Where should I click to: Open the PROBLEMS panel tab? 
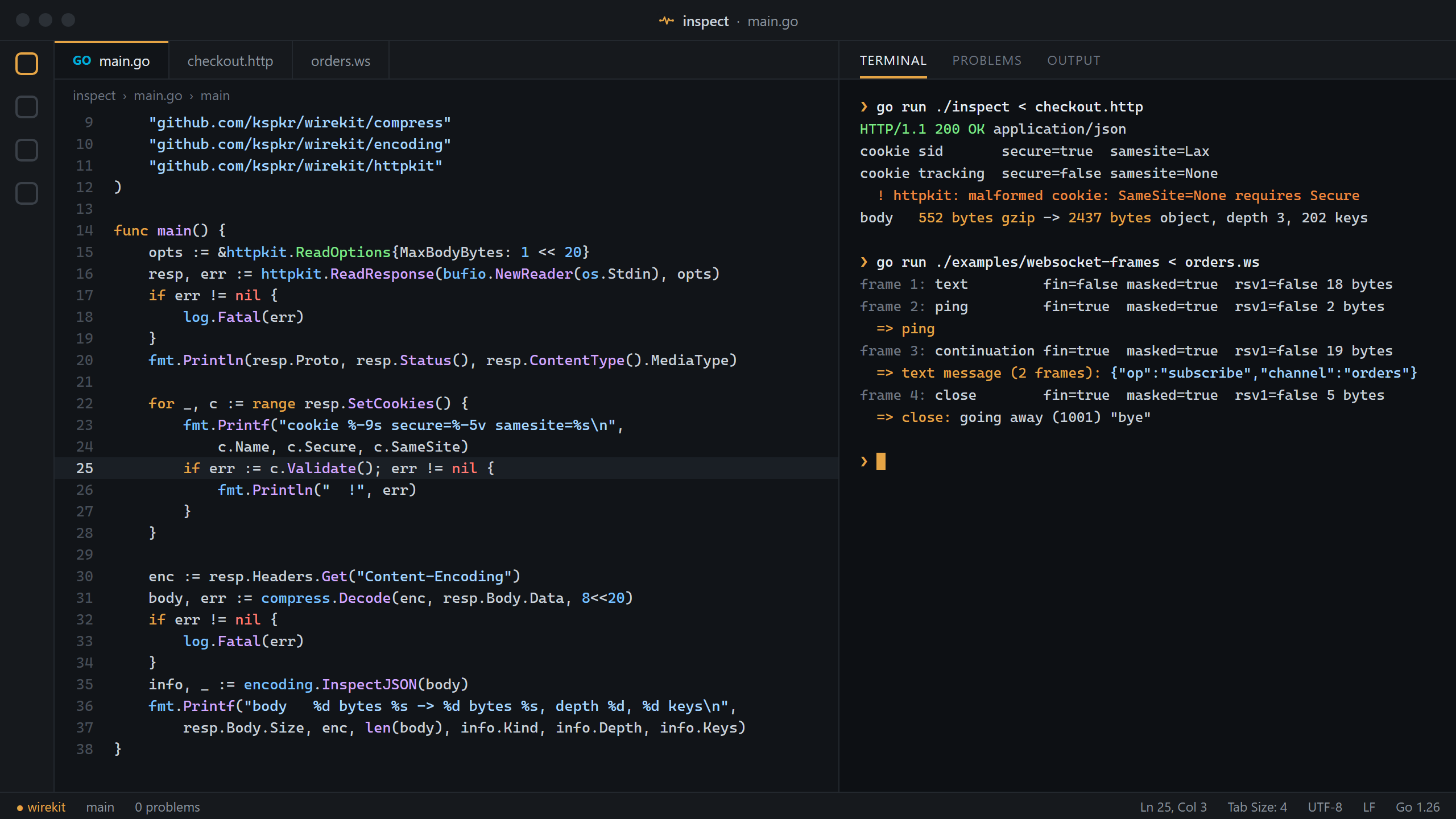[987, 60]
